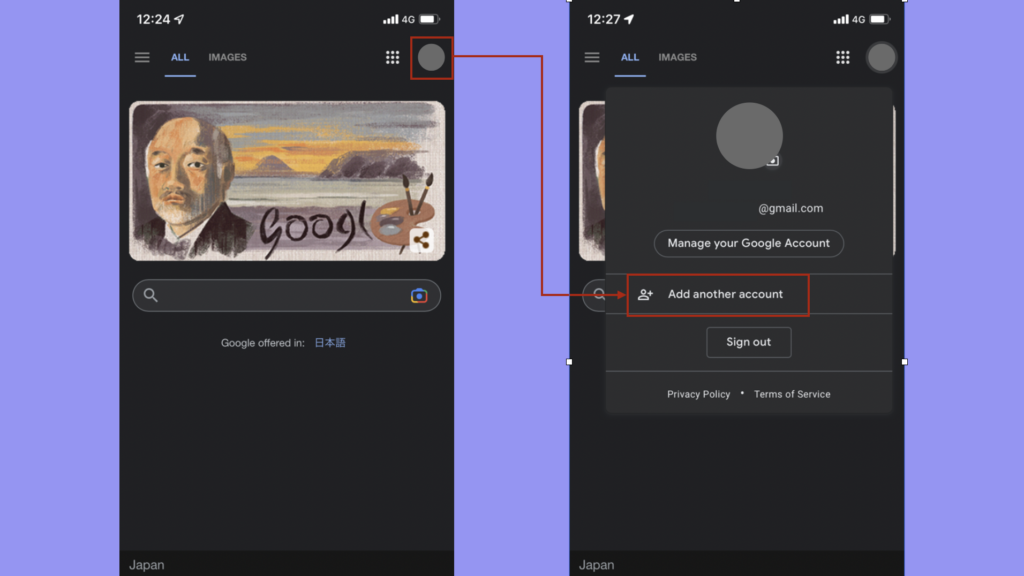Image resolution: width=1024 pixels, height=576 pixels.
Task: Click battery icon in left status bar
Action: point(429,20)
